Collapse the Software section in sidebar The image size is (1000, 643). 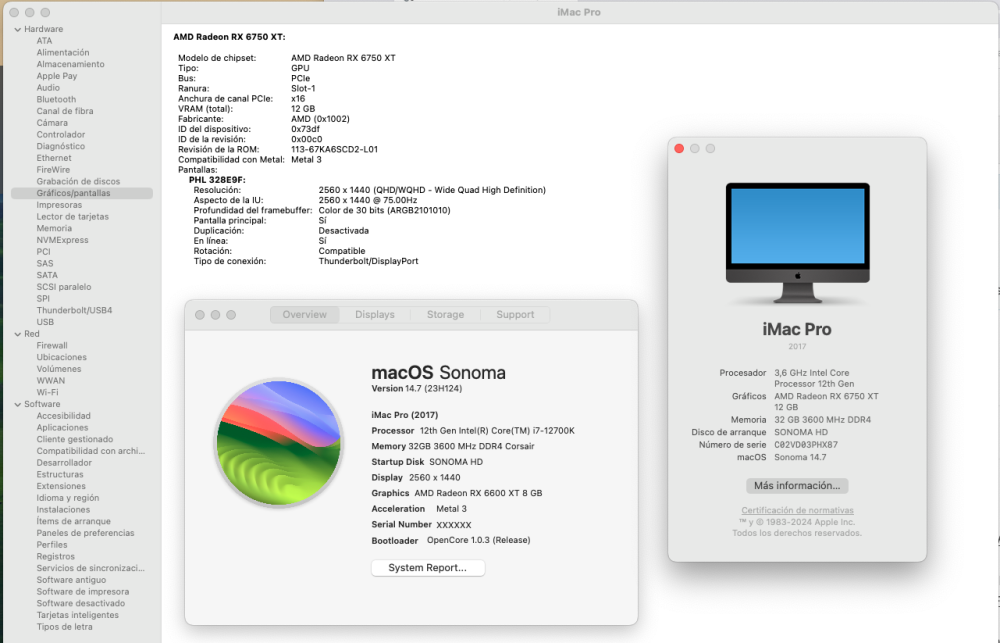point(17,404)
